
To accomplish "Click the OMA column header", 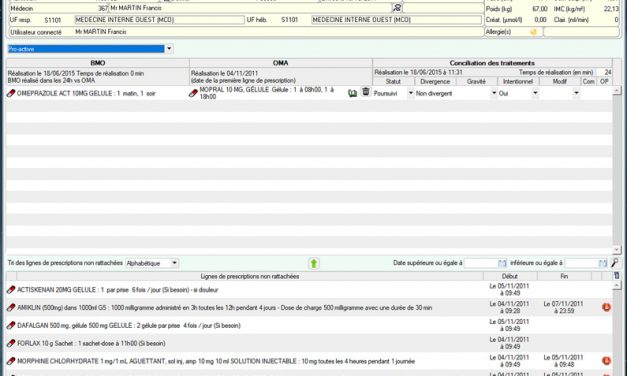I will [x=281, y=63].
